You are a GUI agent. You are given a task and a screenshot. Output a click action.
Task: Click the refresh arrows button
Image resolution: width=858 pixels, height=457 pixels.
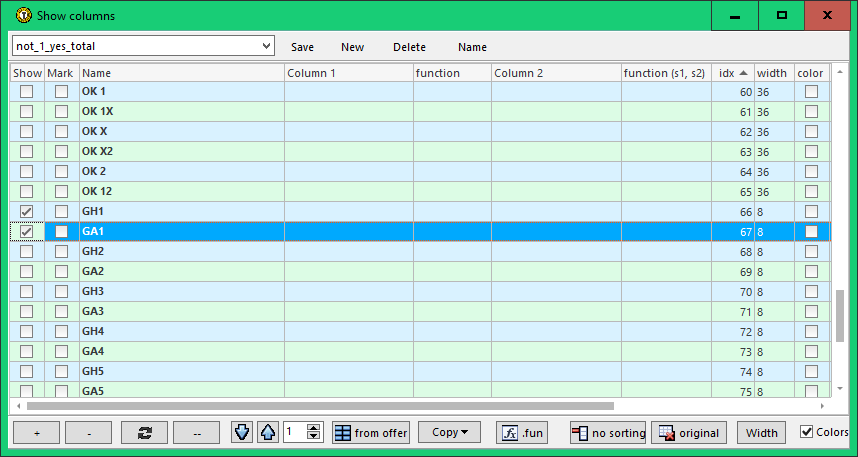(144, 433)
